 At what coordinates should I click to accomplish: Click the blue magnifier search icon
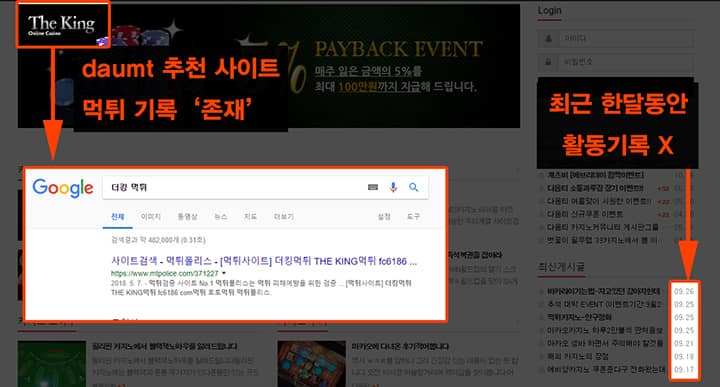414,187
